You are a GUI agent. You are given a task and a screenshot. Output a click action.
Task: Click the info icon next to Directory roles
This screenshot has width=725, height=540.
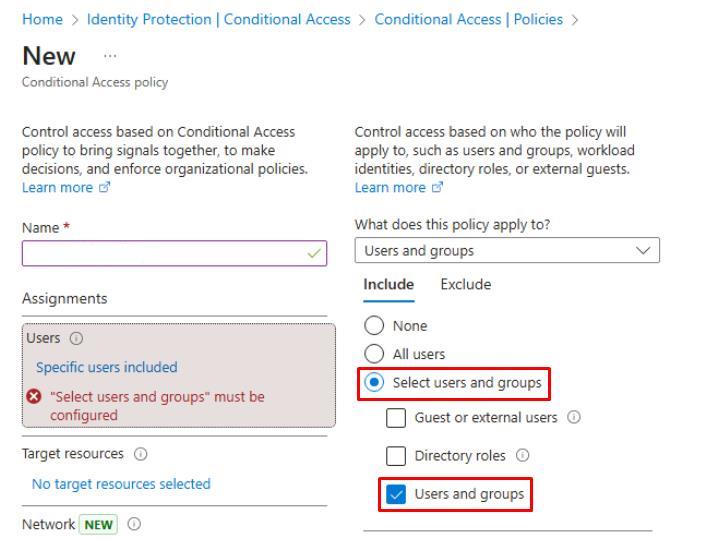tap(522, 456)
